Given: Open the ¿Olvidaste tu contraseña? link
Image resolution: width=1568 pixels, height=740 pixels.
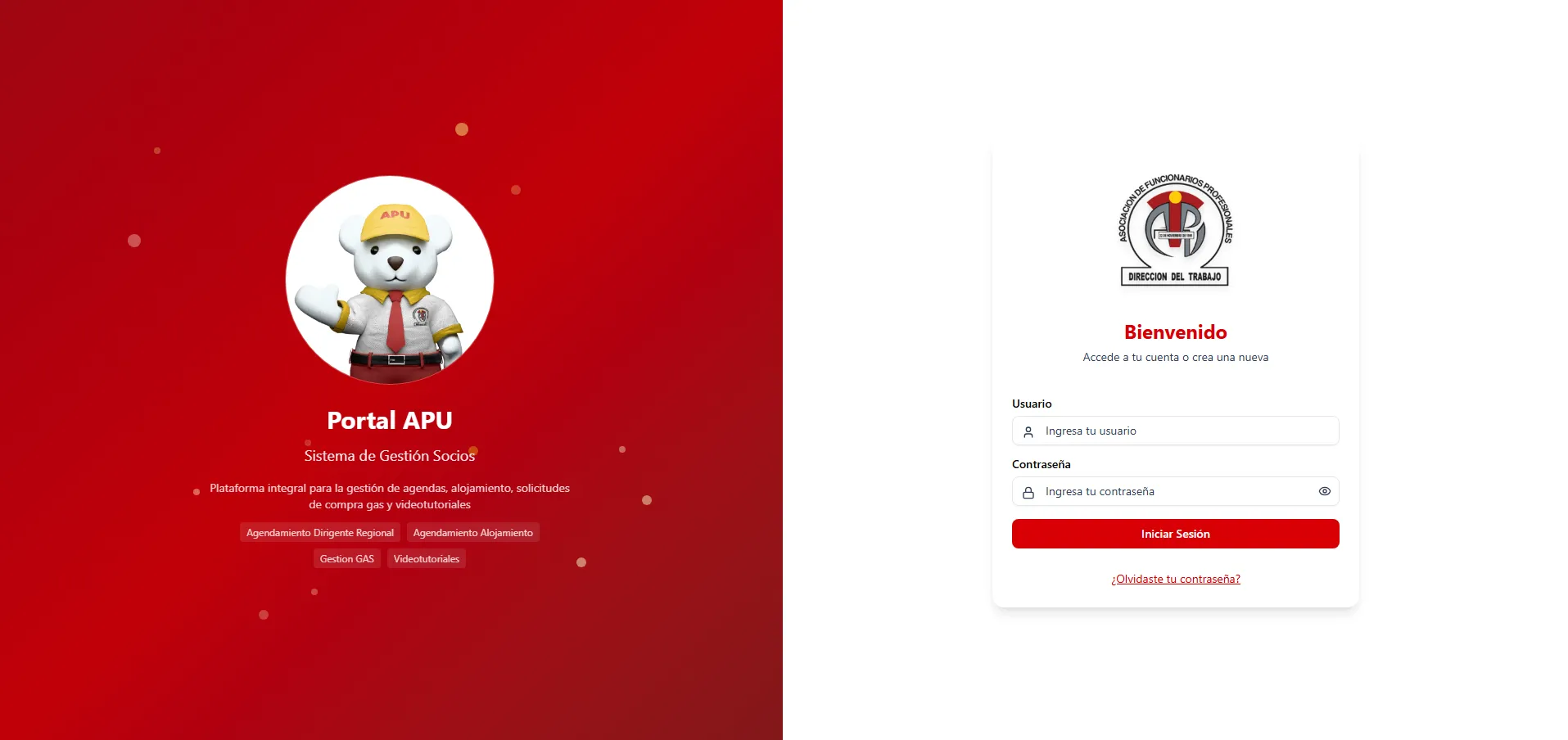Looking at the screenshot, I should [x=1176, y=579].
